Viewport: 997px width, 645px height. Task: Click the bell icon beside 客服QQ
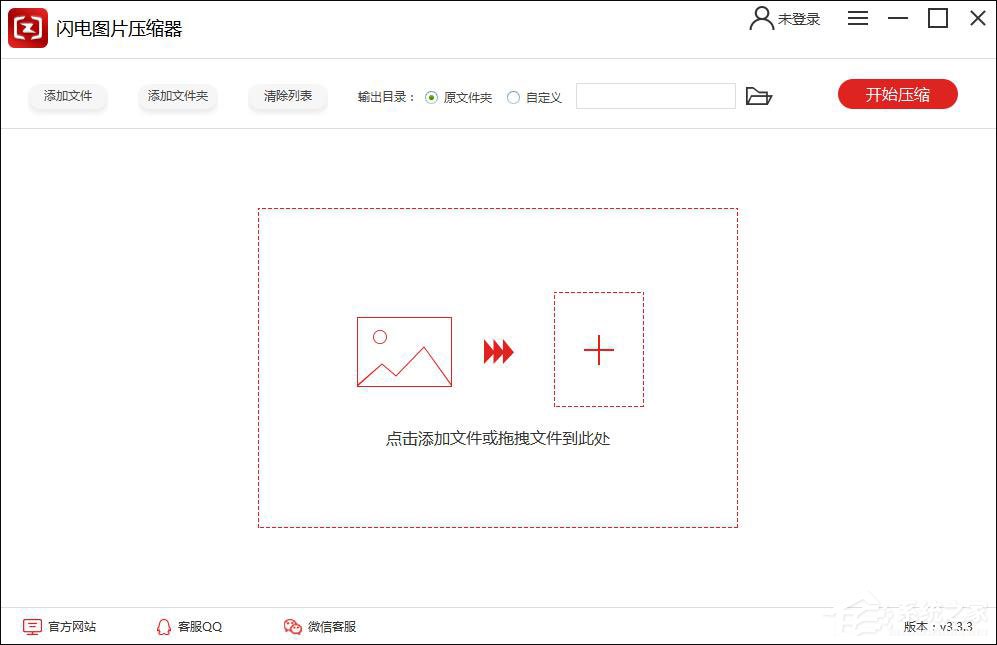[x=163, y=626]
